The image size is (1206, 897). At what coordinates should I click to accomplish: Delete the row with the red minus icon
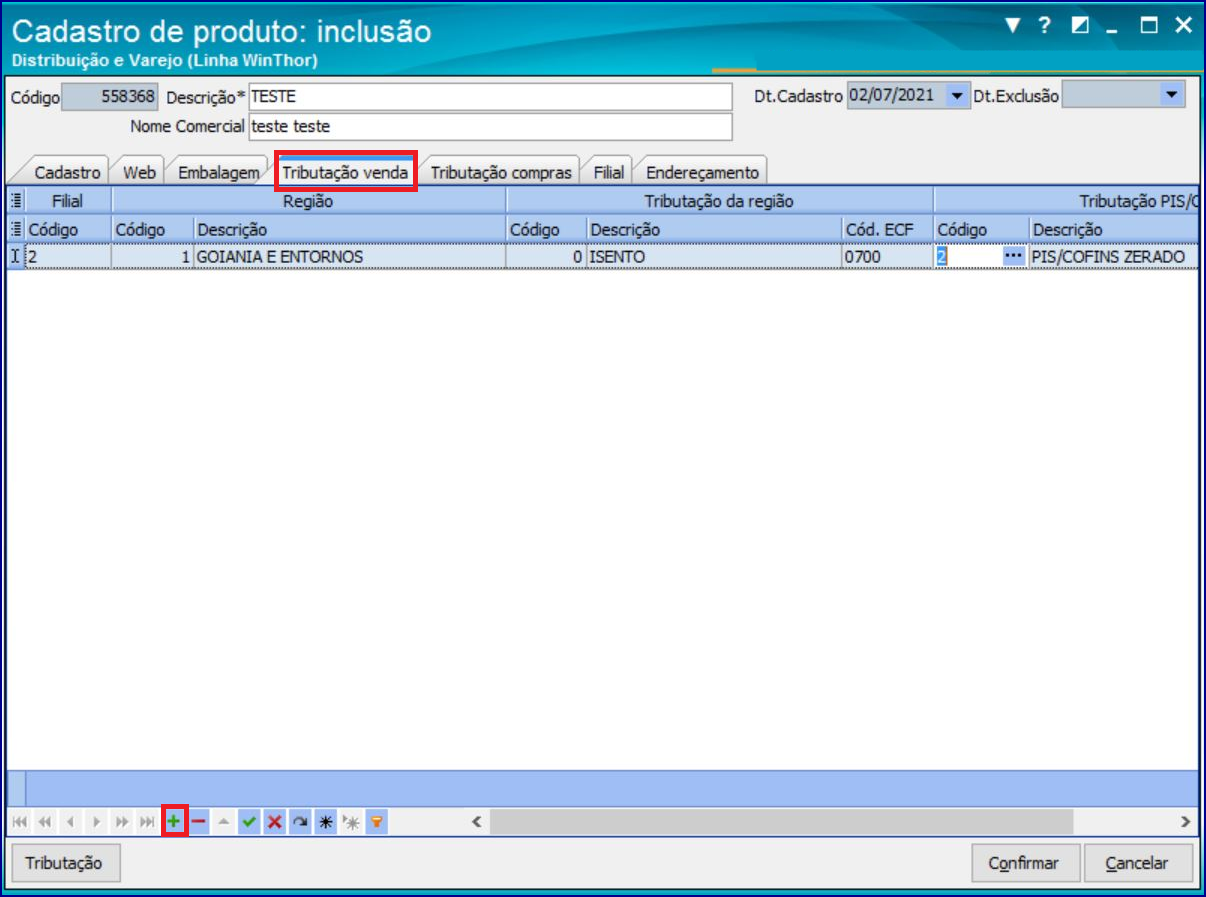(x=198, y=822)
